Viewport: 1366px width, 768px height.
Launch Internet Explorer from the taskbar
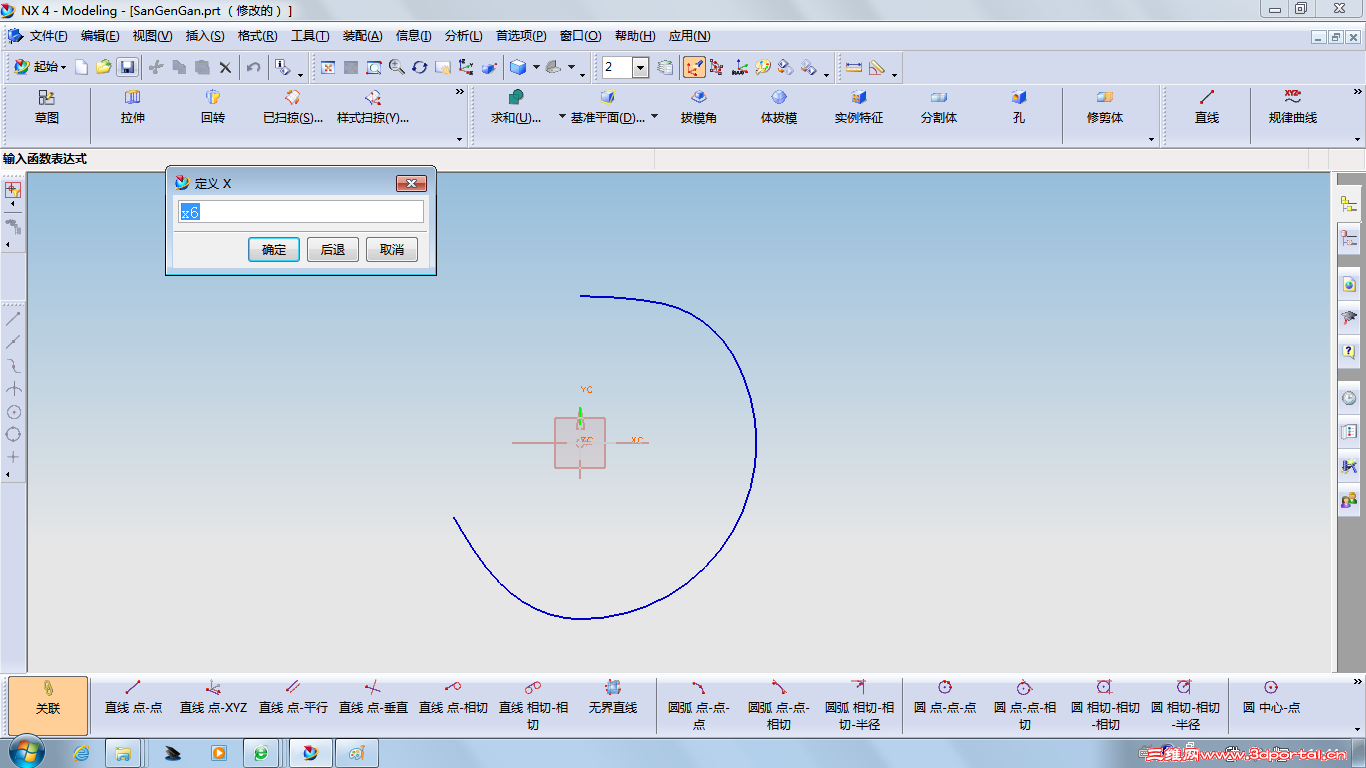coord(82,752)
